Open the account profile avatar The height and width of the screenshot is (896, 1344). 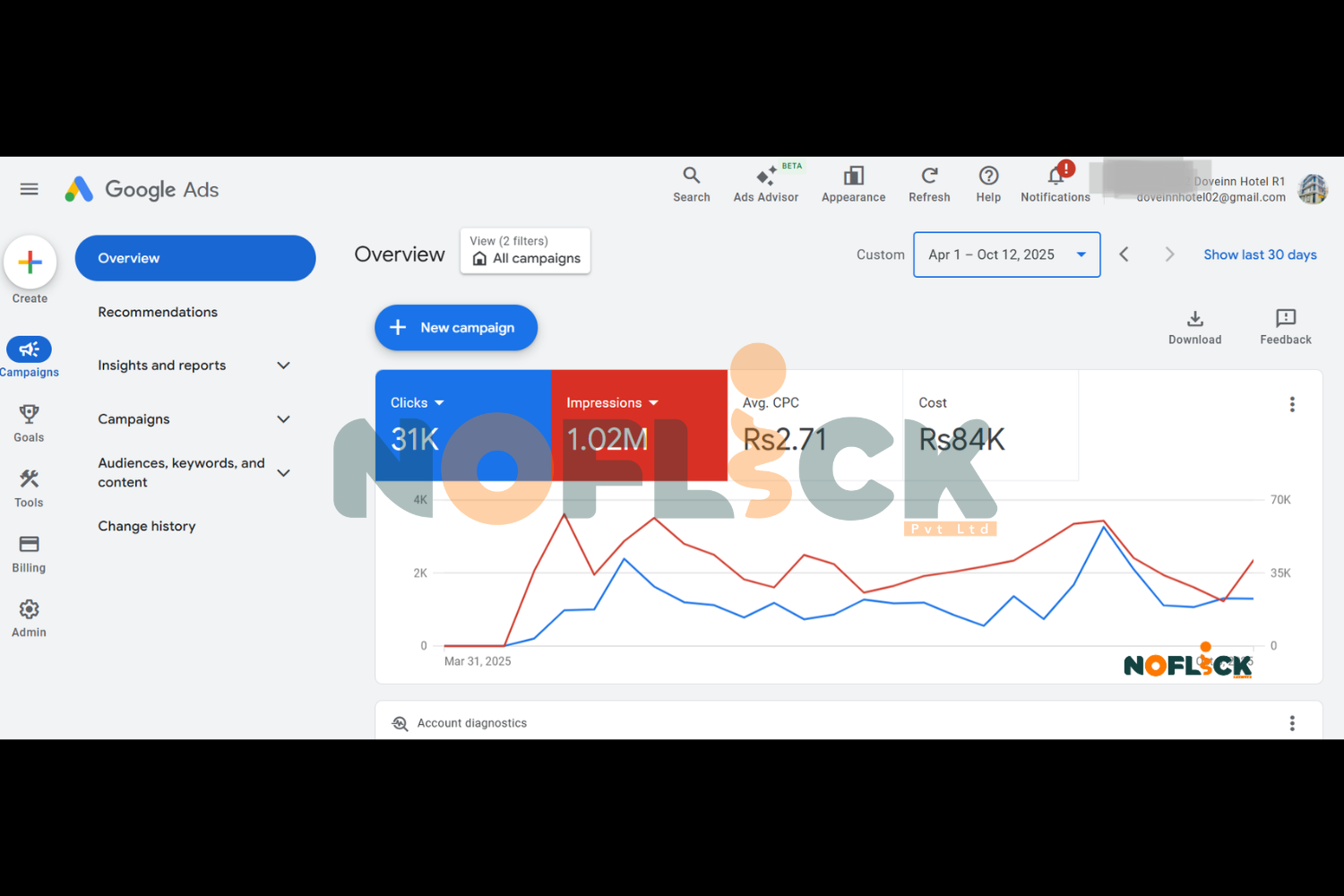(x=1313, y=189)
